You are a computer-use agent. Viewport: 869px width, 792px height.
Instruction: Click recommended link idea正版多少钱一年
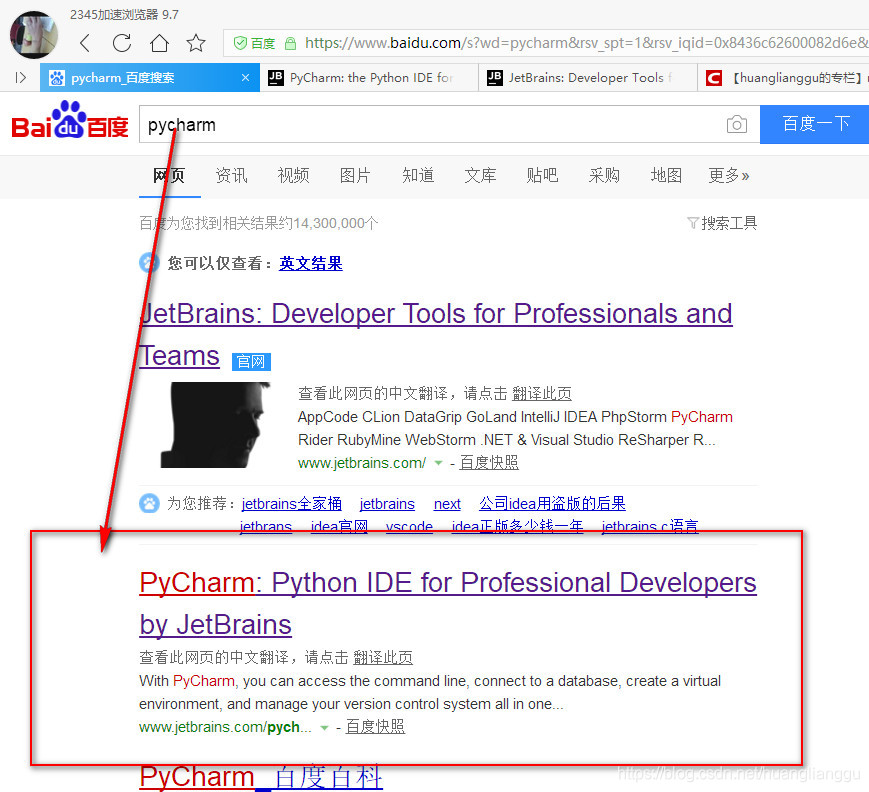coord(517,525)
